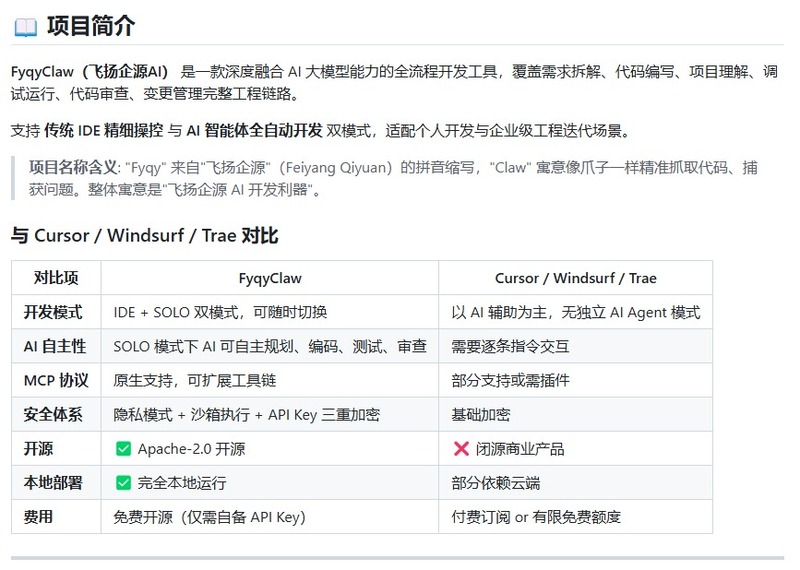Click the Cursor / Windsurf / Trae column header
800x570 pixels.
point(576,278)
